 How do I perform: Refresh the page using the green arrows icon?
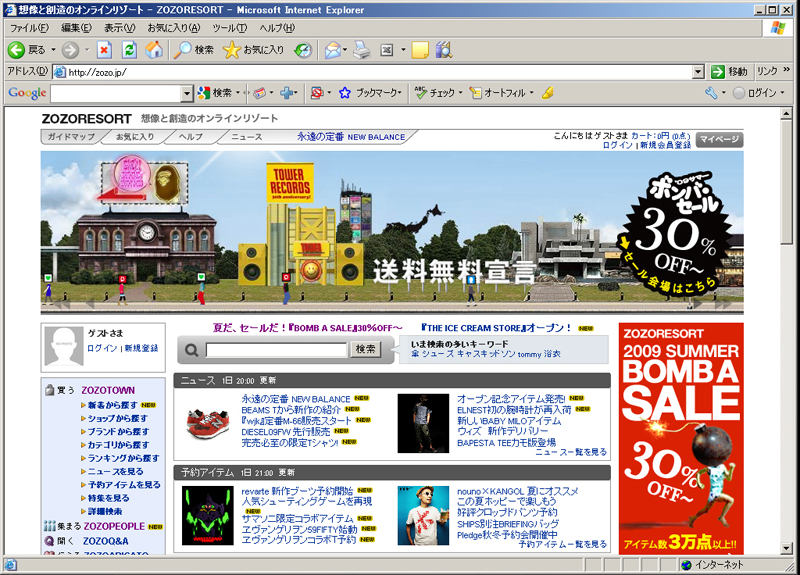pos(129,49)
